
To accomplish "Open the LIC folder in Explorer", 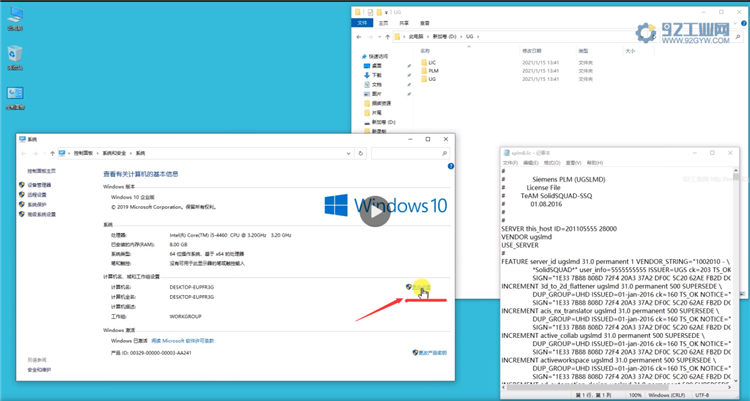I will [x=429, y=62].
